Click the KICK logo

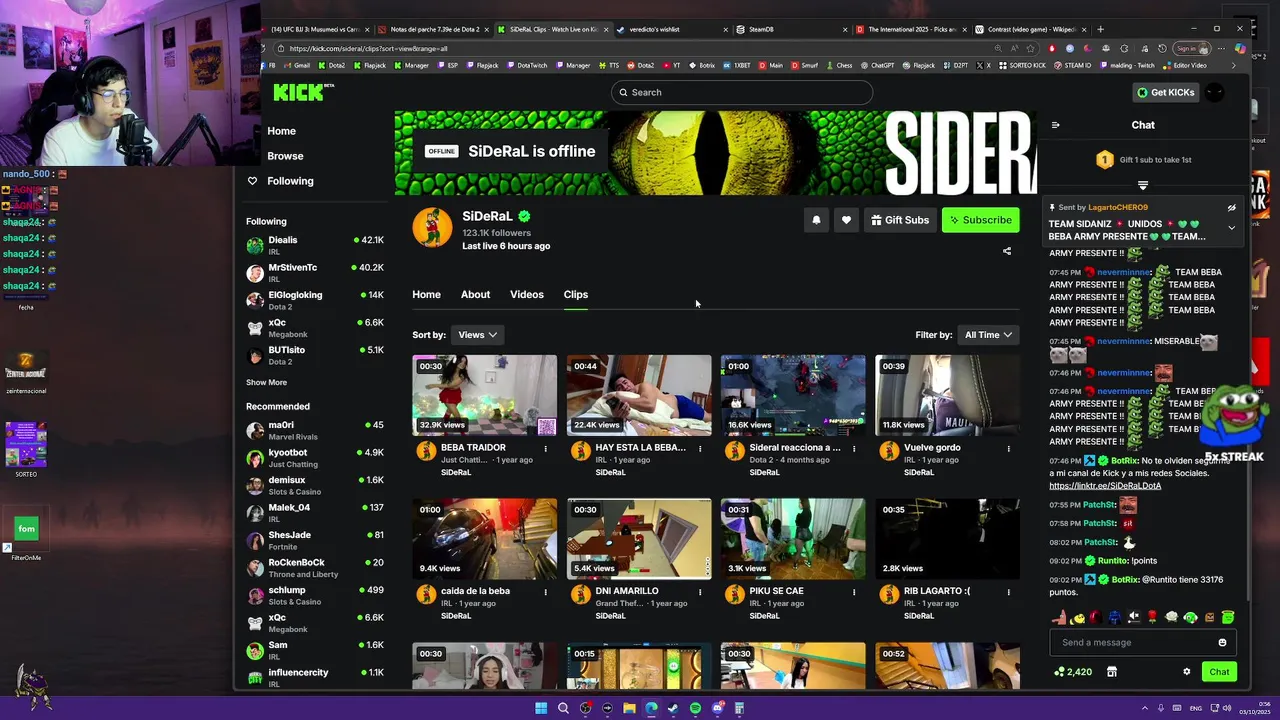(x=300, y=92)
